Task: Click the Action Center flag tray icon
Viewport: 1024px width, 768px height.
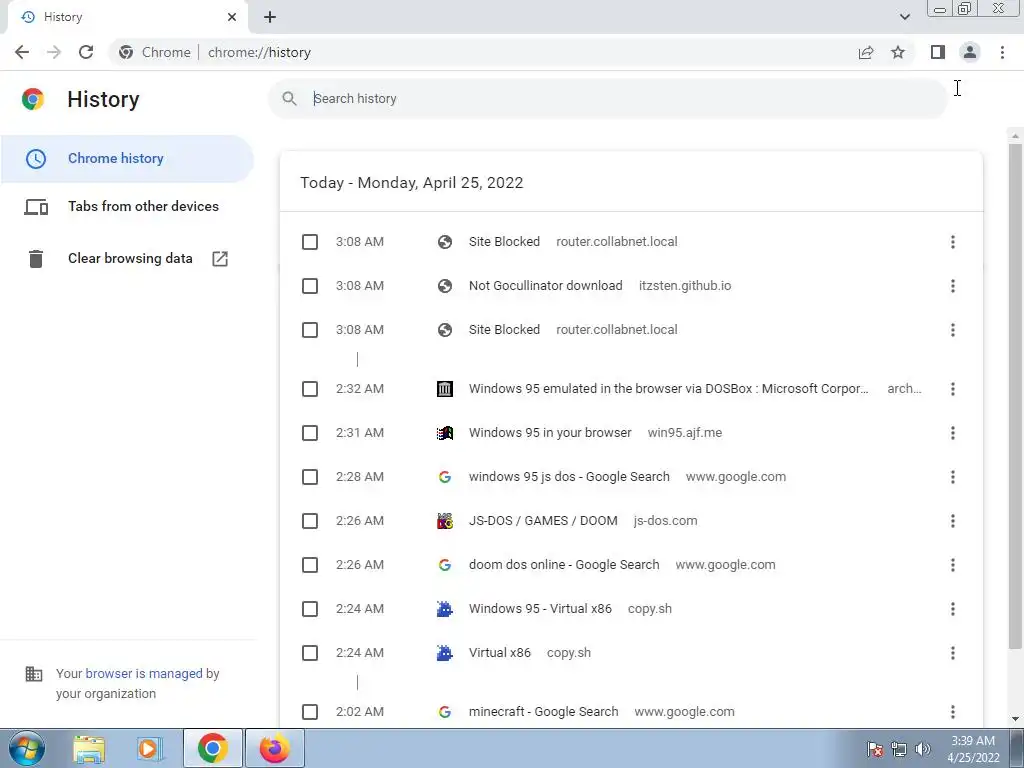Action: point(875,749)
